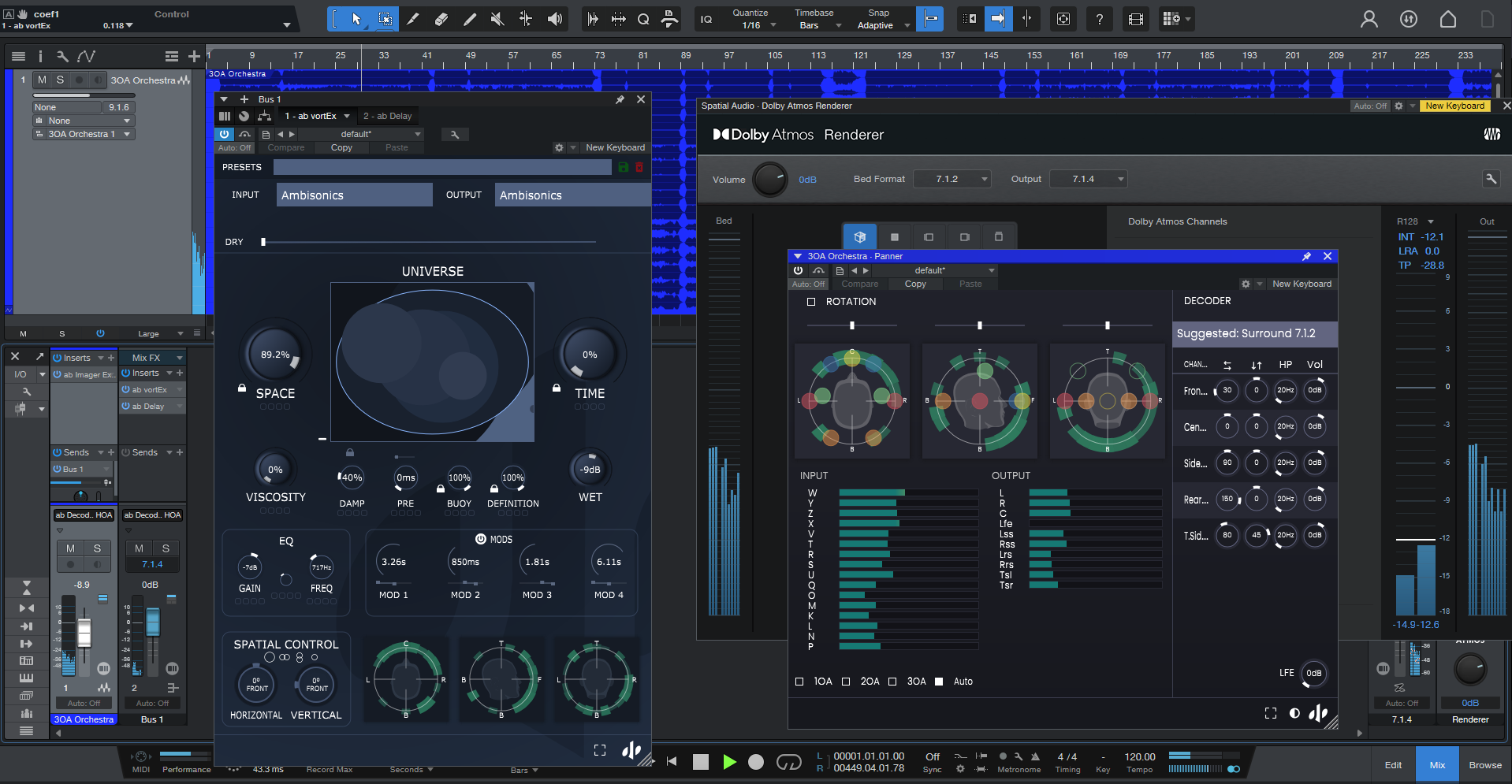The height and width of the screenshot is (784, 1512).
Task: Click the IQ quantize icon
Action: click(x=706, y=19)
